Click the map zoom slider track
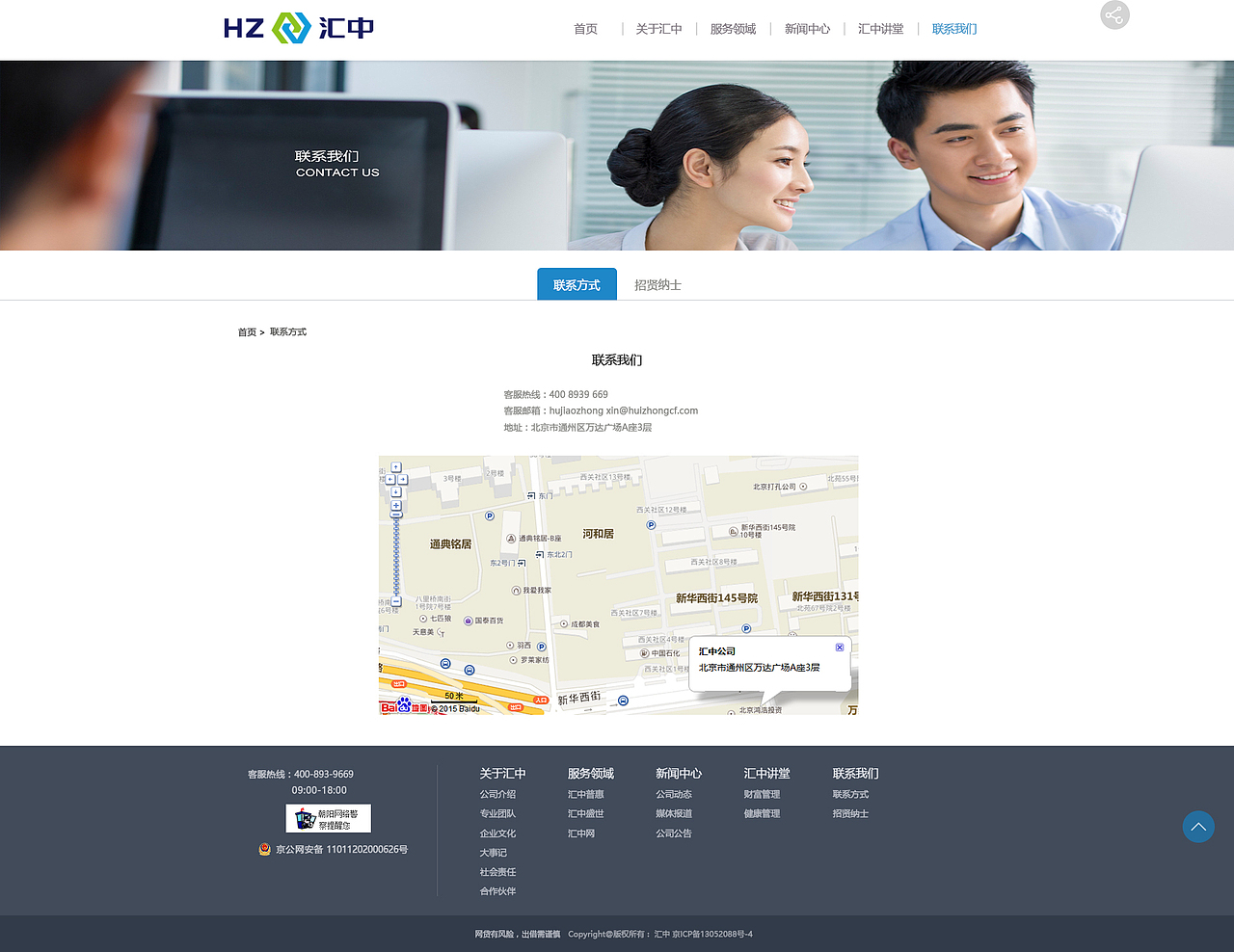 [396, 555]
